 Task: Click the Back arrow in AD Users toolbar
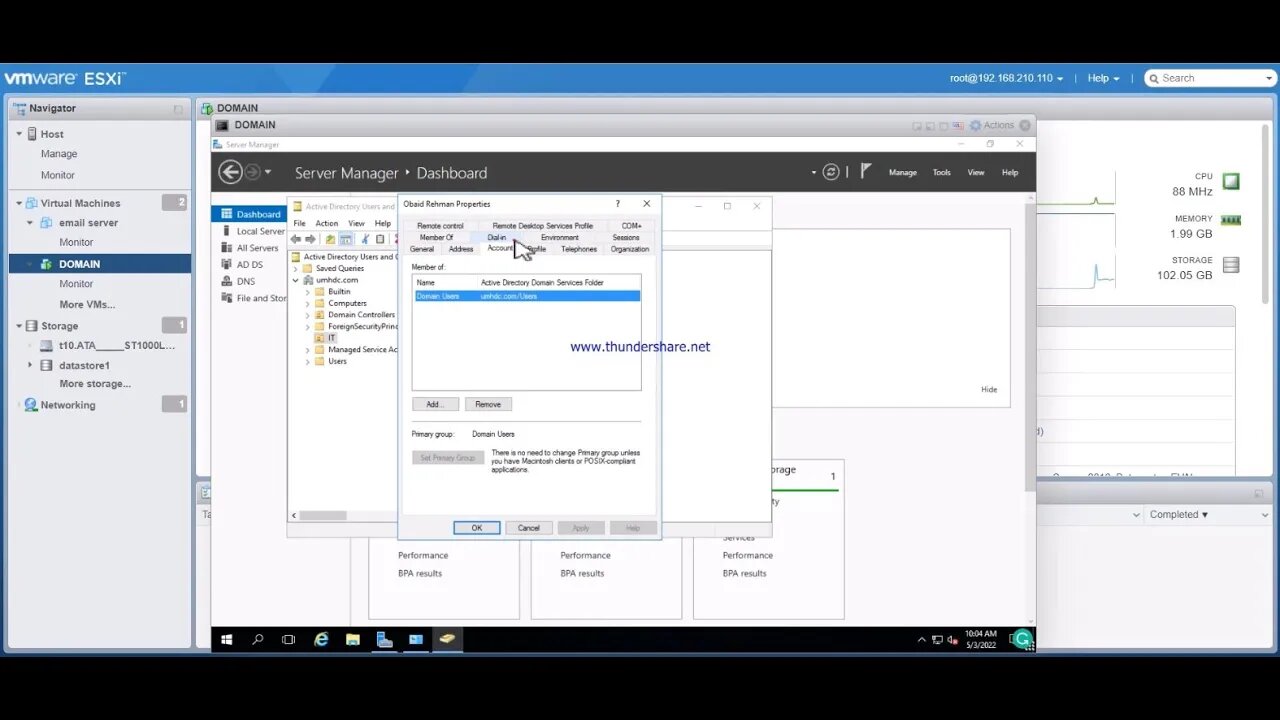pos(296,239)
